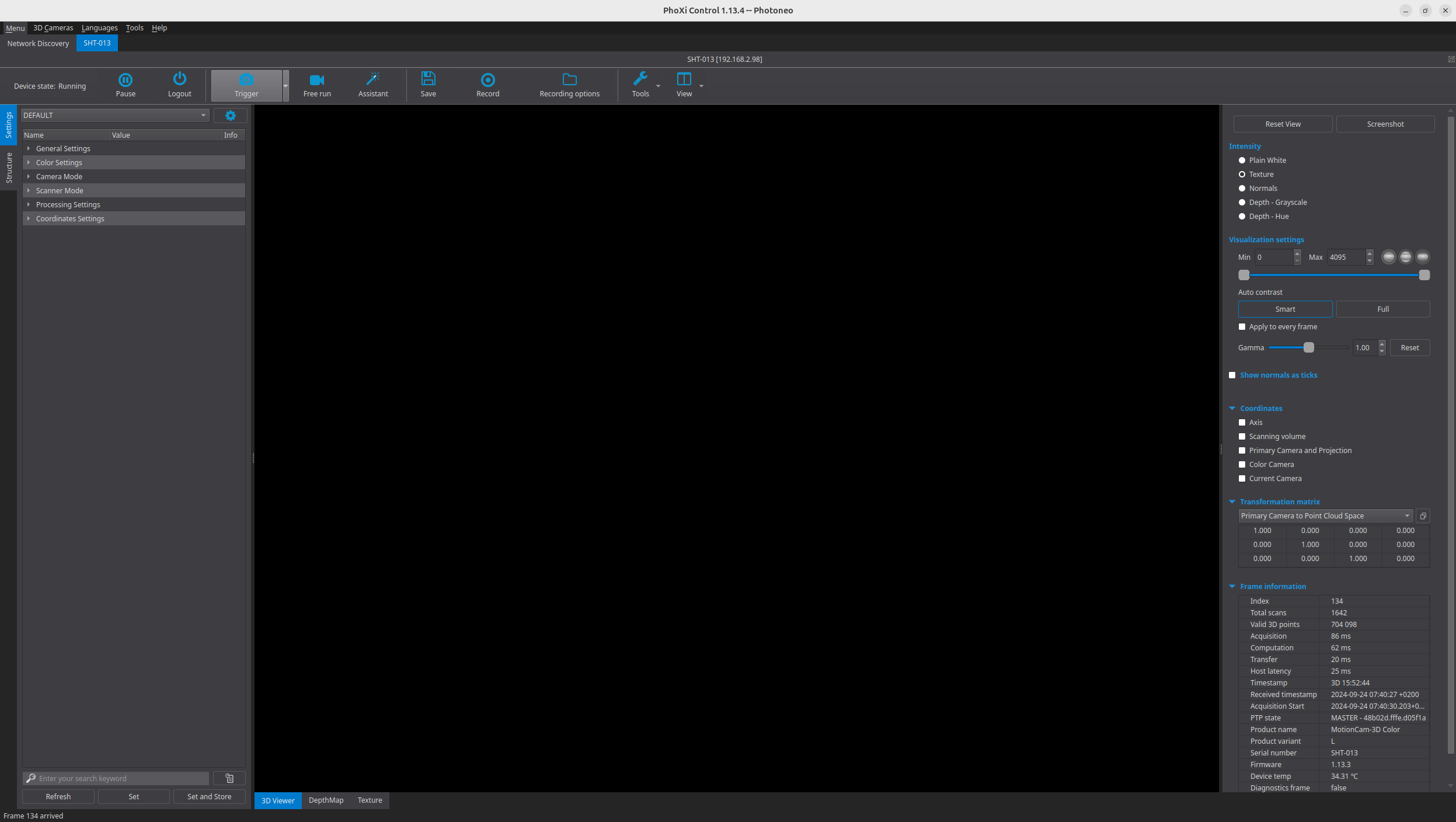Open the Assistant wand tool
This screenshot has height=822, width=1456.
[x=372, y=79]
